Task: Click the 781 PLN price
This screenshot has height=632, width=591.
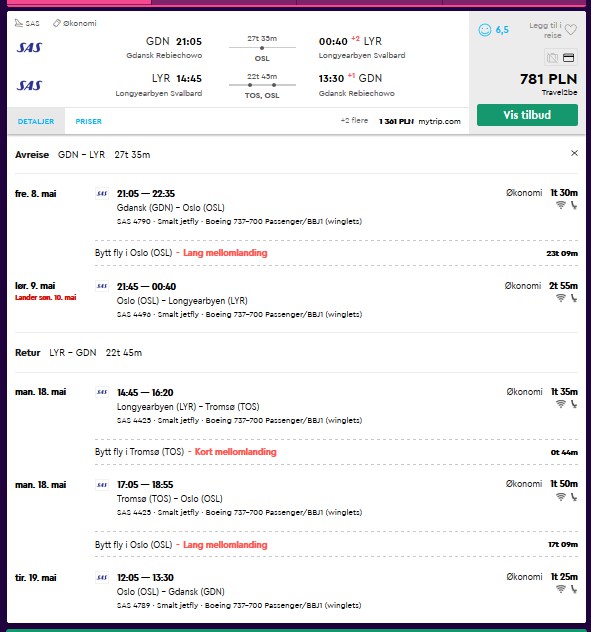Action: tap(548, 79)
